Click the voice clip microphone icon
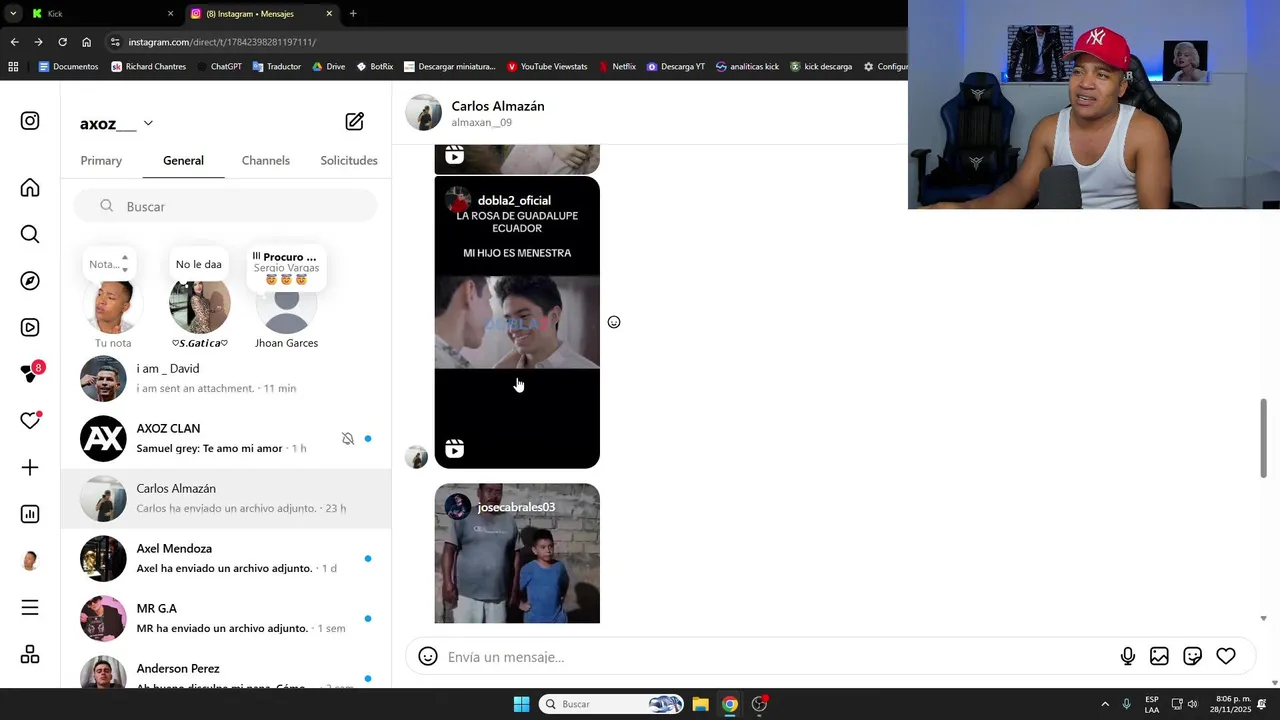1280x720 pixels. point(1128,657)
